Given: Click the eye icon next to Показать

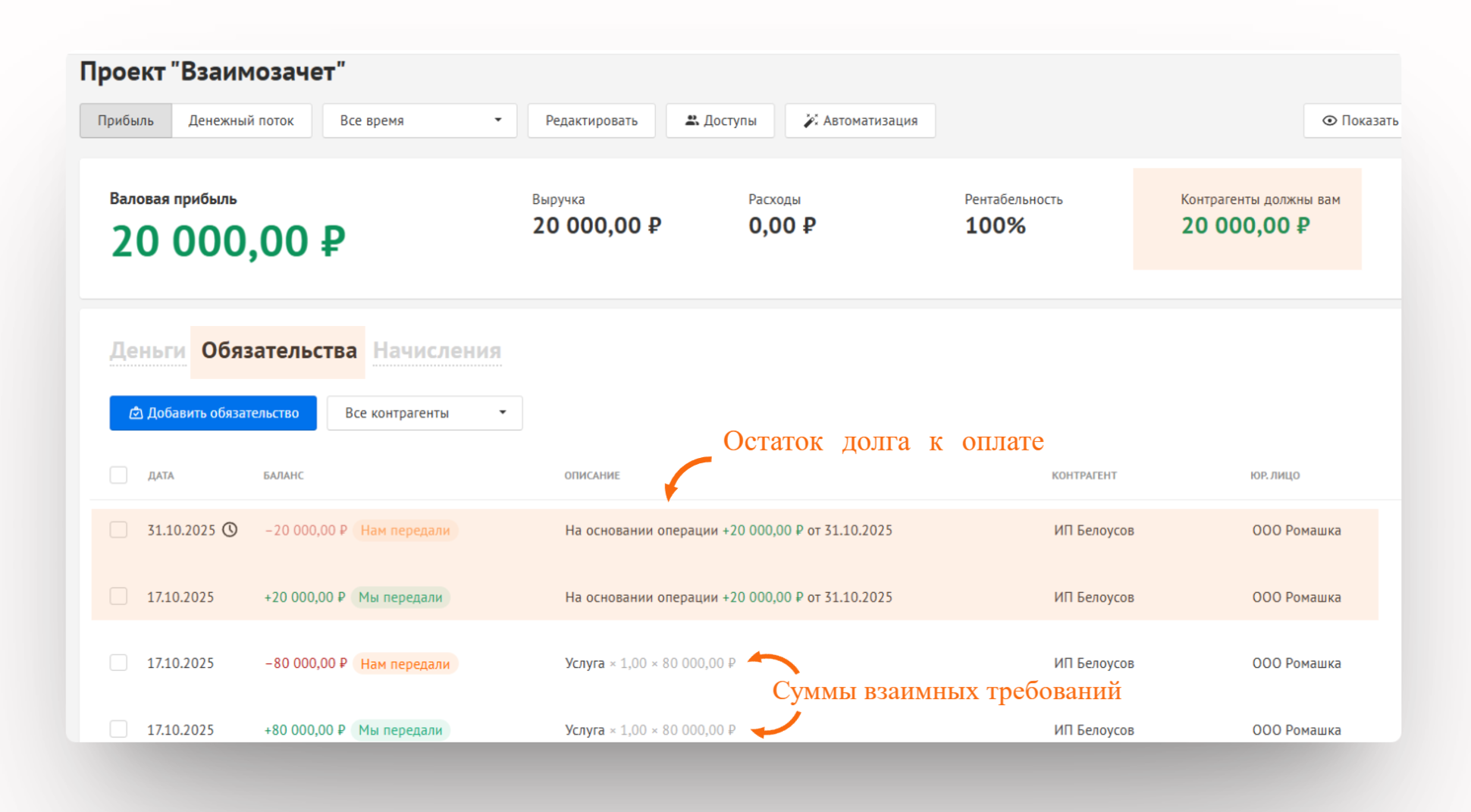Looking at the screenshot, I should 1329,121.
